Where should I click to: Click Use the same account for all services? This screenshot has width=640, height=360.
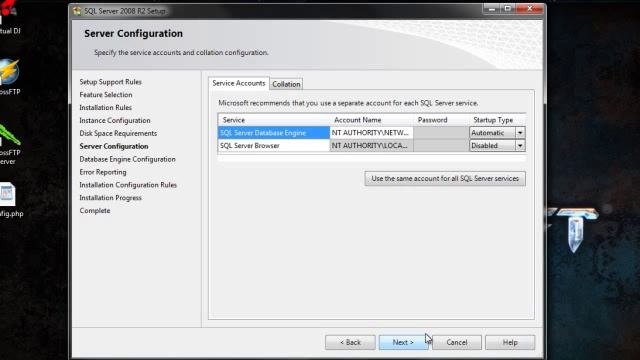point(445,179)
